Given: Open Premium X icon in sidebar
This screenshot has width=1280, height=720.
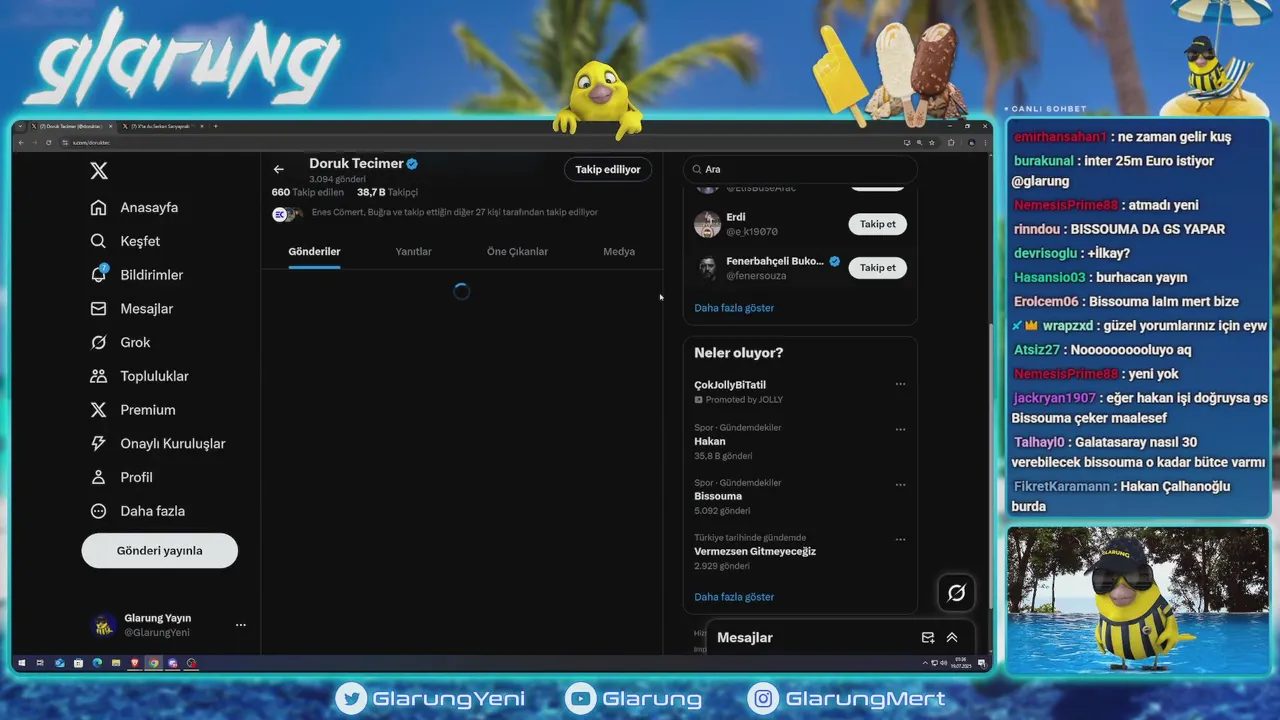Looking at the screenshot, I should [98, 410].
